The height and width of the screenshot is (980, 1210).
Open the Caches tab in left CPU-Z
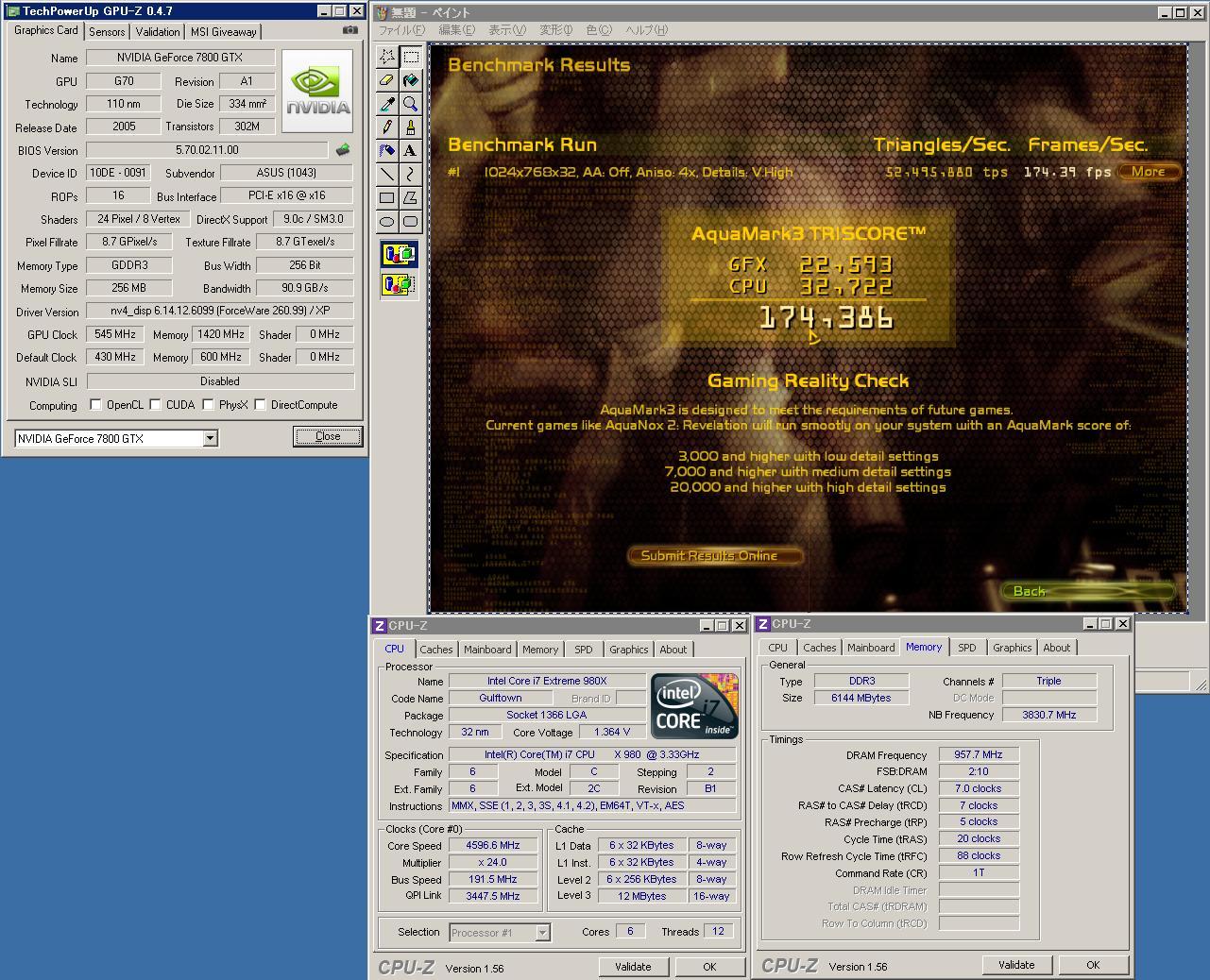pos(436,650)
